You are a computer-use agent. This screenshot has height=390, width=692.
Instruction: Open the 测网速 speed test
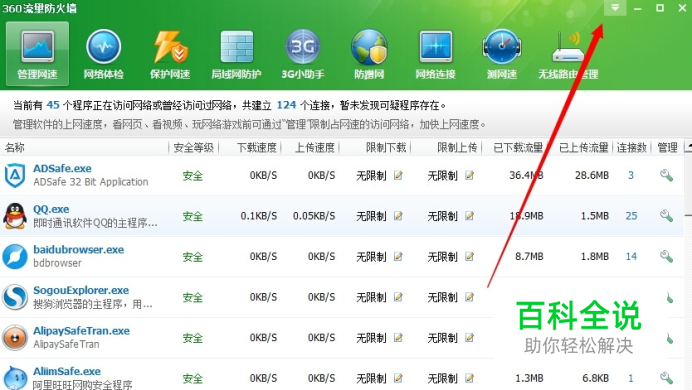pyautogui.click(x=502, y=53)
